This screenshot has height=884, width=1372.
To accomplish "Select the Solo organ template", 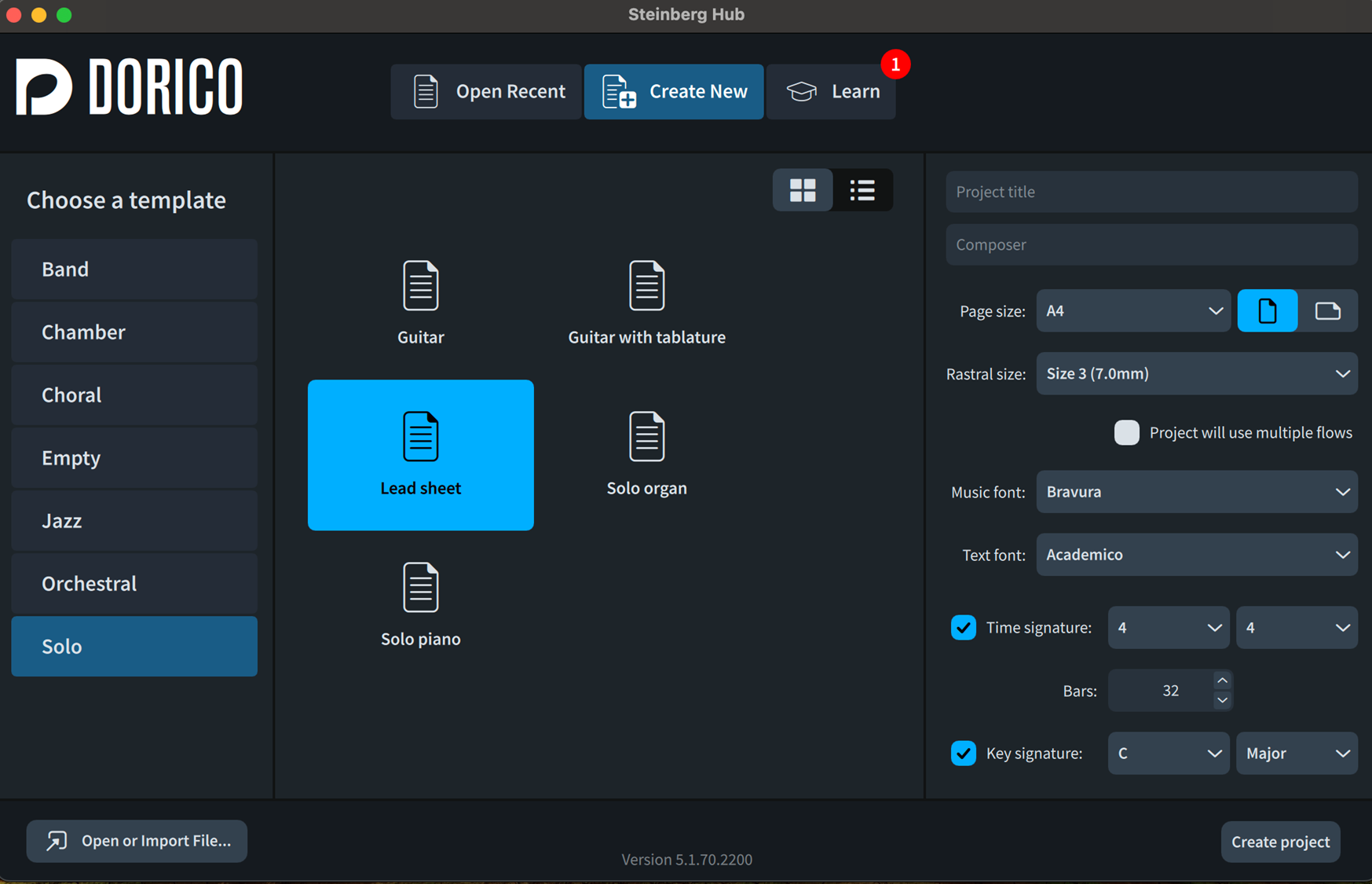I will [x=646, y=455].
